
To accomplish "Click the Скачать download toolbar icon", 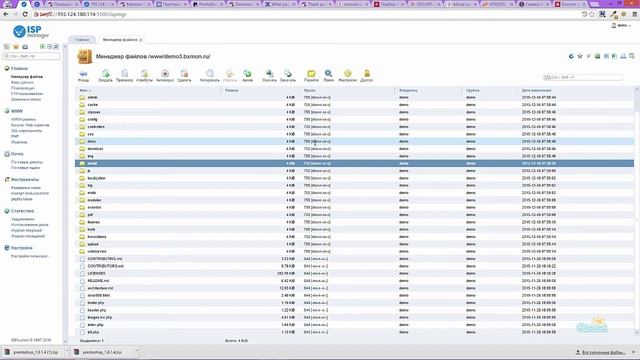I will 269,75.
